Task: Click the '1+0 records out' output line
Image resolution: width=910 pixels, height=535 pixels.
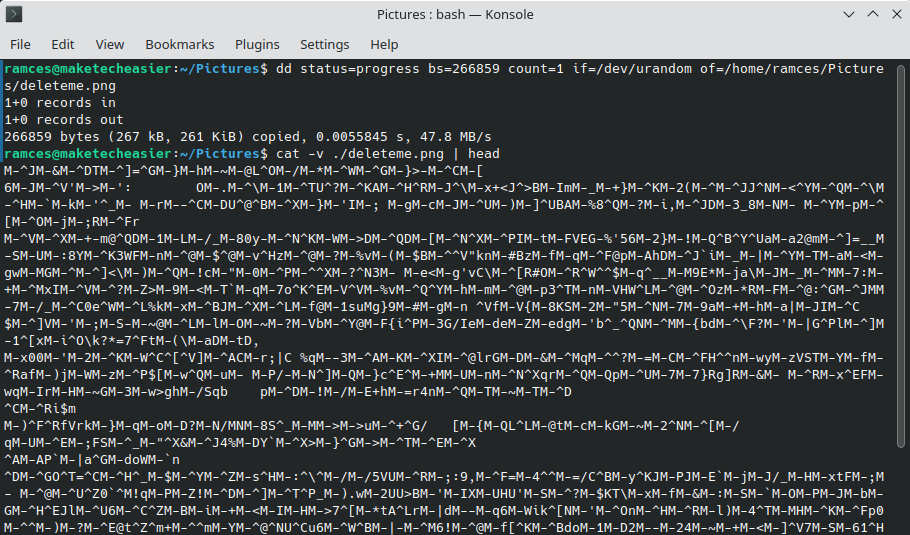Action: [x=64, y=120]
